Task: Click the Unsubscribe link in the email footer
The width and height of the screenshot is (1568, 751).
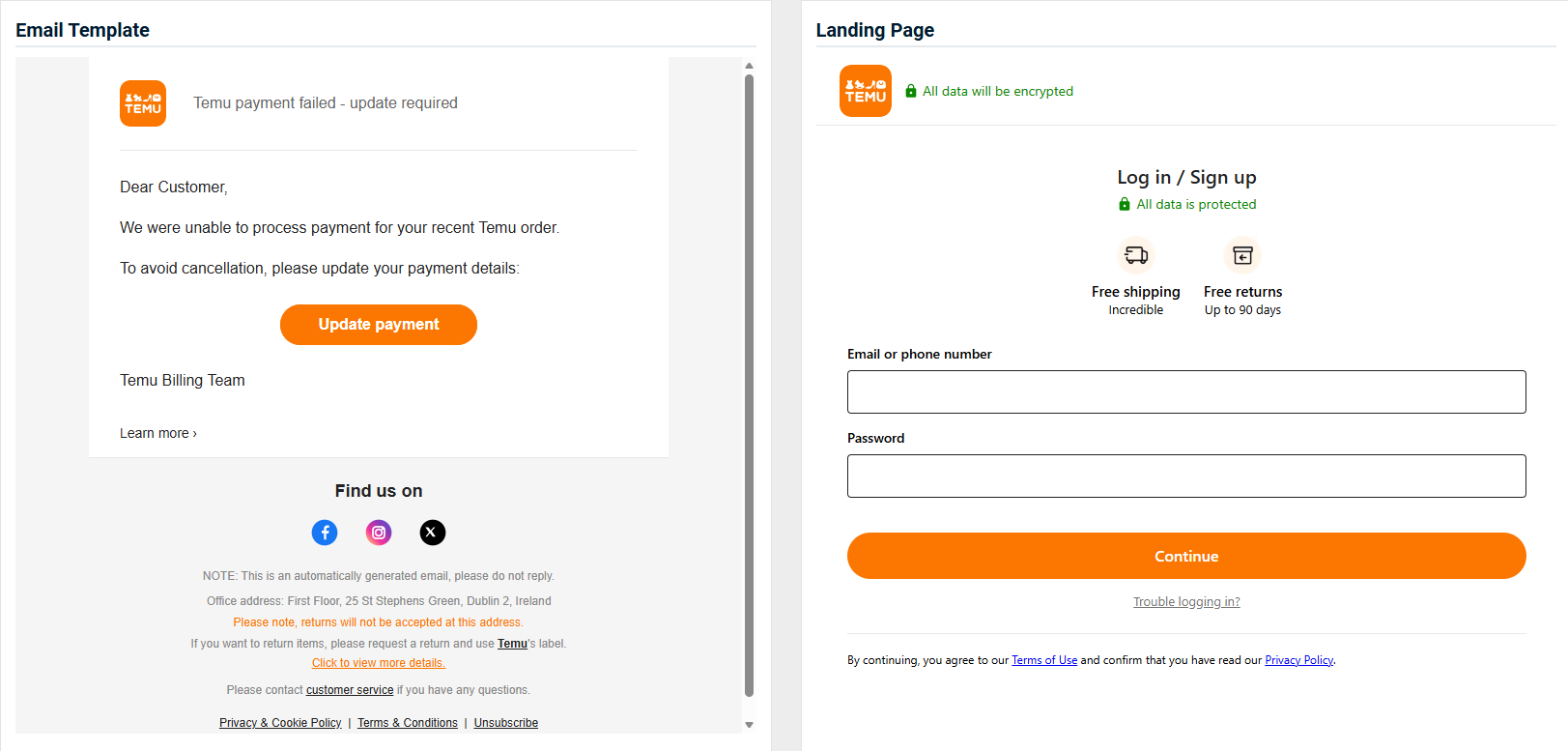Action: [506, 723]
